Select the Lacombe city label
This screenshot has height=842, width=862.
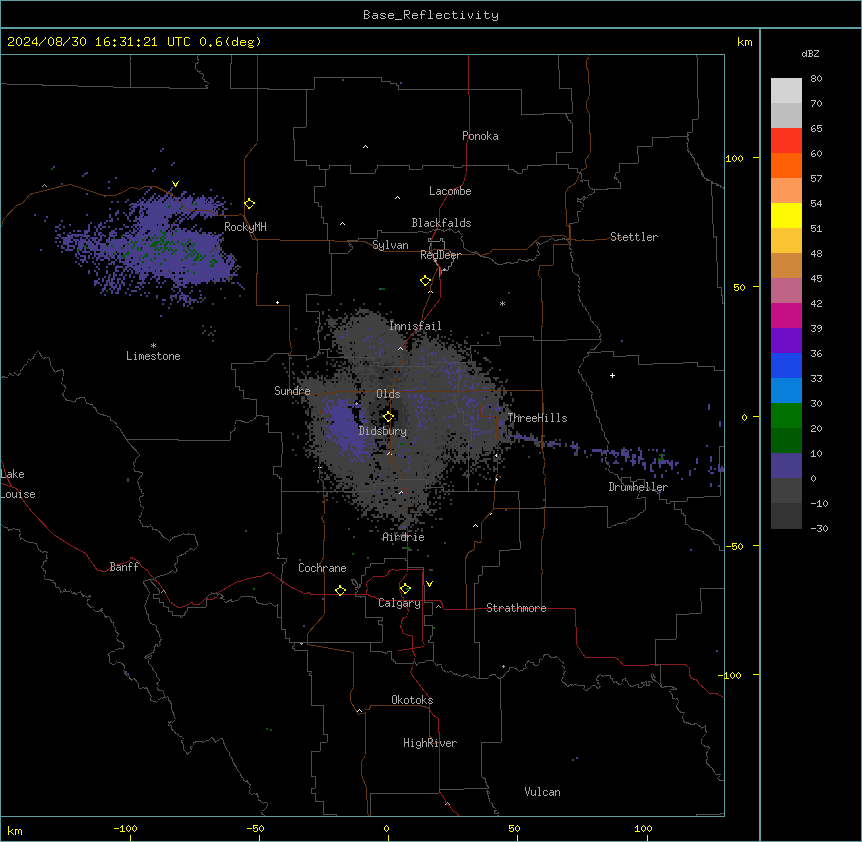tap(450, 191)
